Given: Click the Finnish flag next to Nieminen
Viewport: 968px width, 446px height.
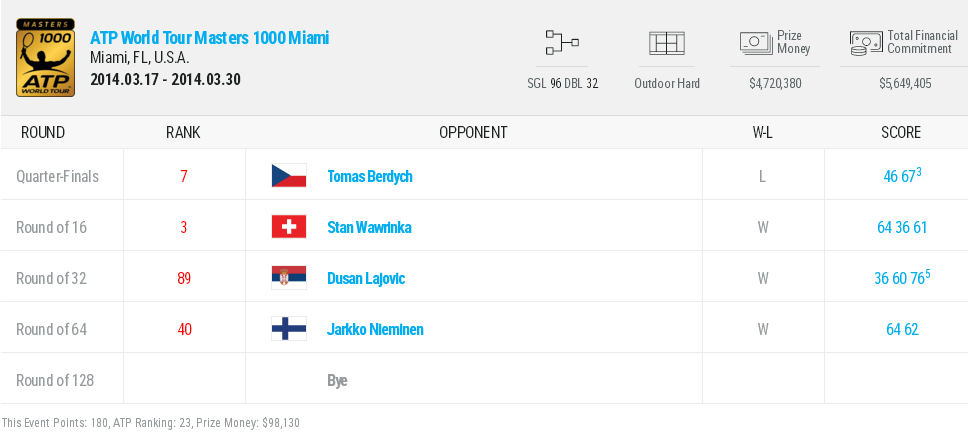Looking at the screenshot, I should click(x=289, y=329).
